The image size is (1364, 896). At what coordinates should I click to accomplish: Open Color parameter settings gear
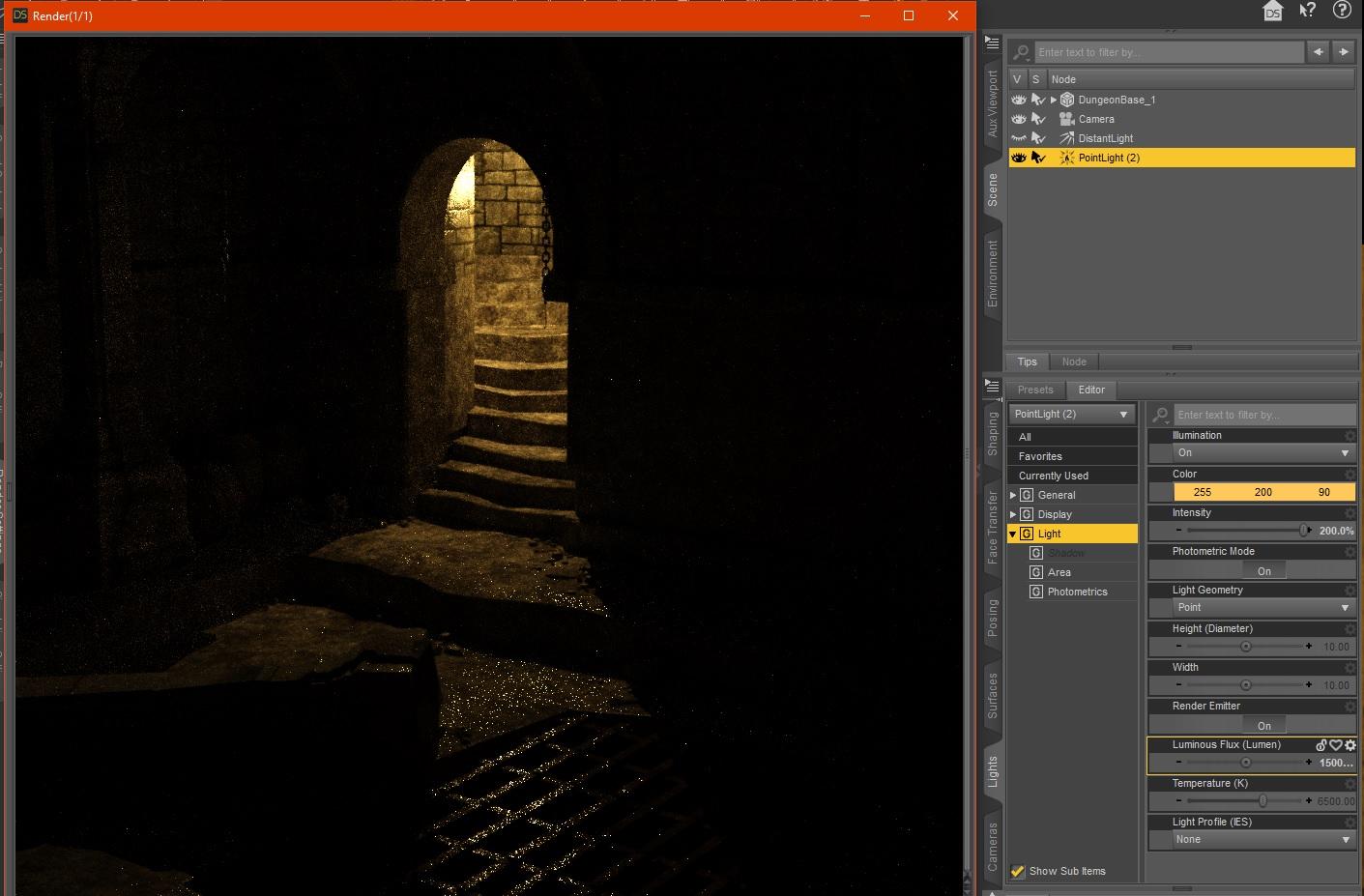pyautogui.click(x=1350, y=475)
